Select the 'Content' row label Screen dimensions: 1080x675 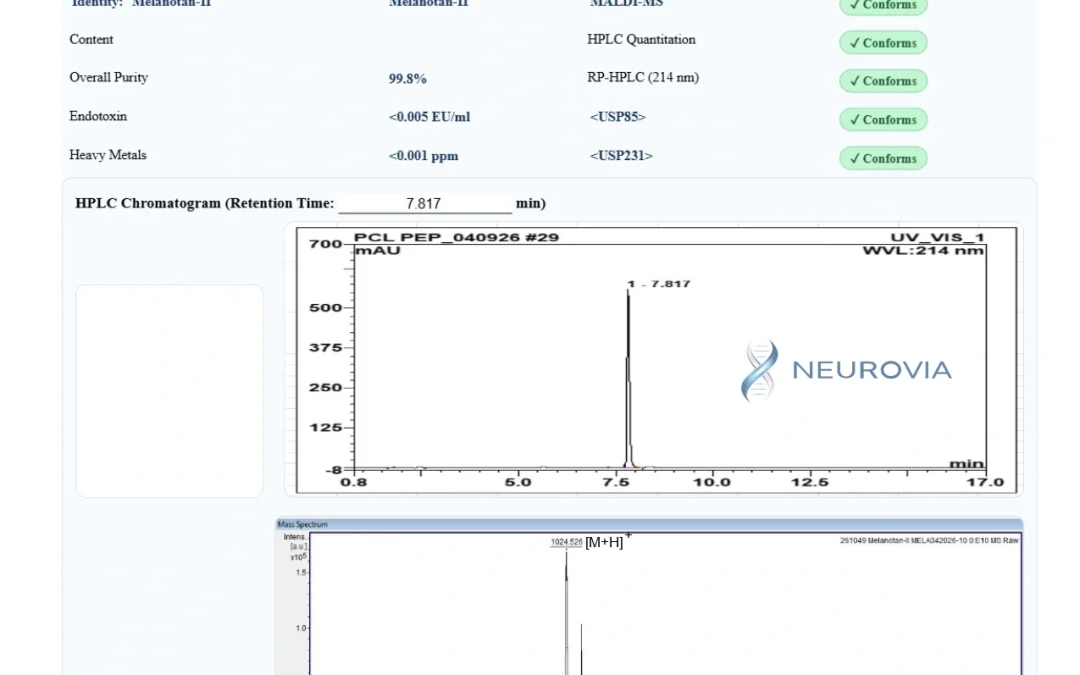91,39
